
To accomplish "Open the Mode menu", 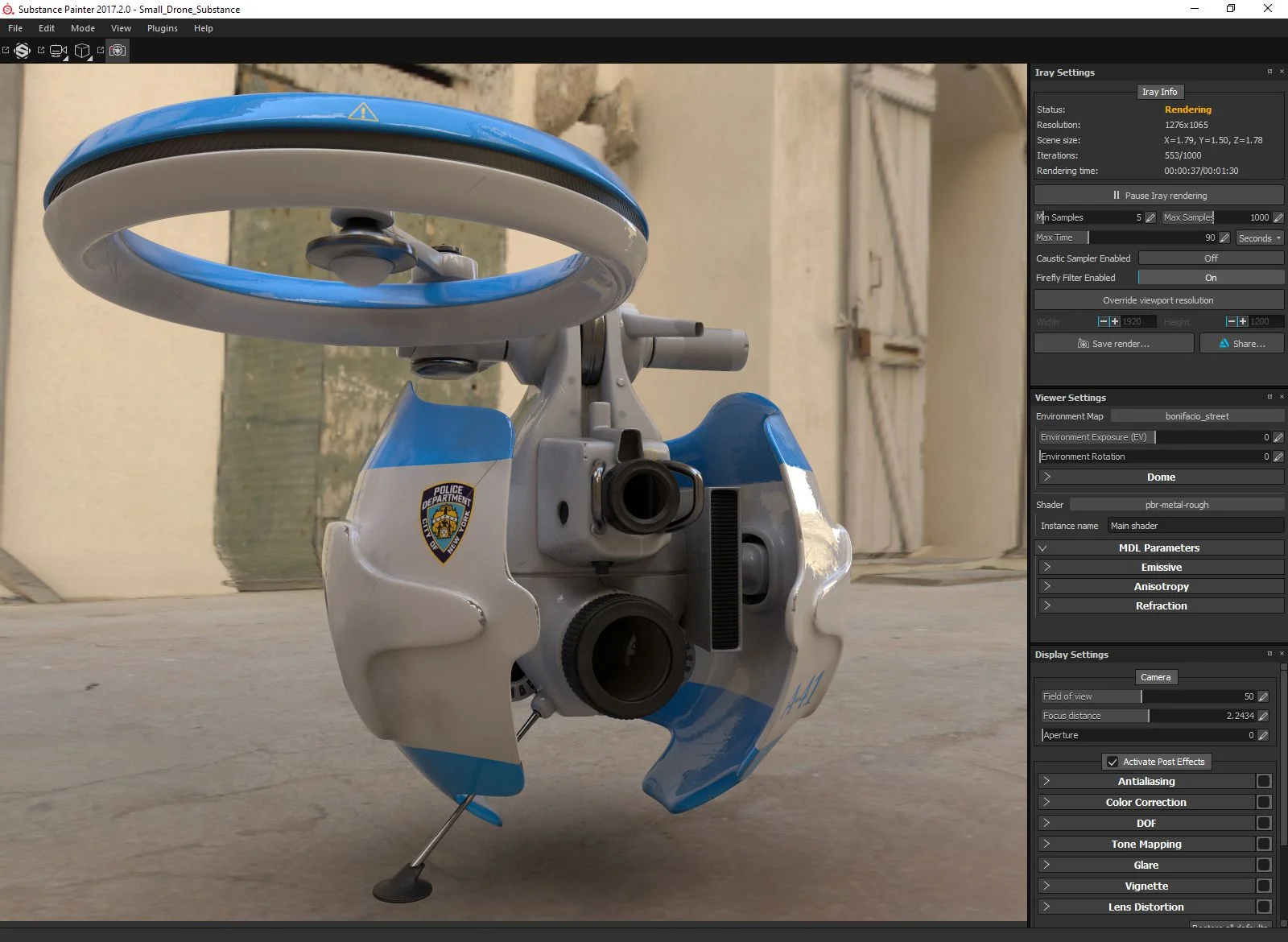I will (83, 28).
